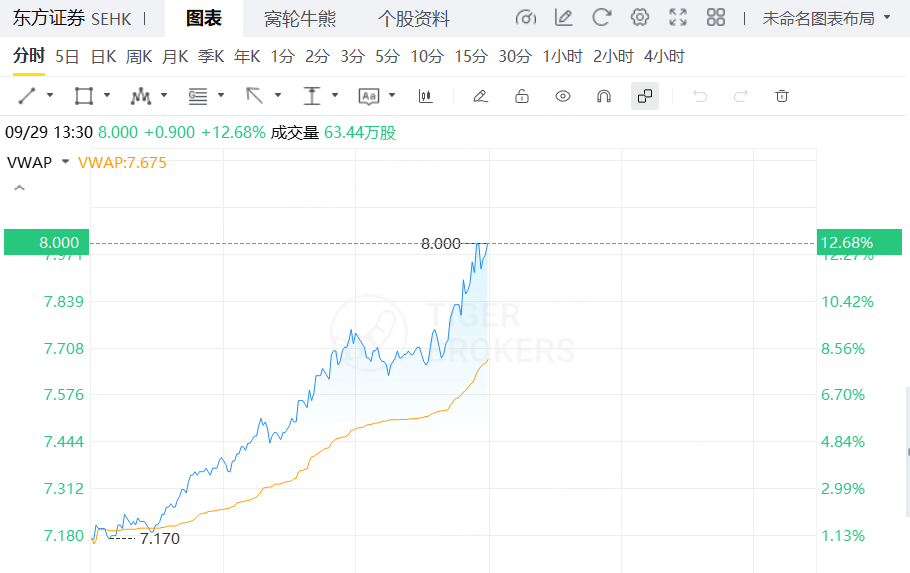
Task: Expand Fibonacci lines tool options
Action: coord(221,95)
